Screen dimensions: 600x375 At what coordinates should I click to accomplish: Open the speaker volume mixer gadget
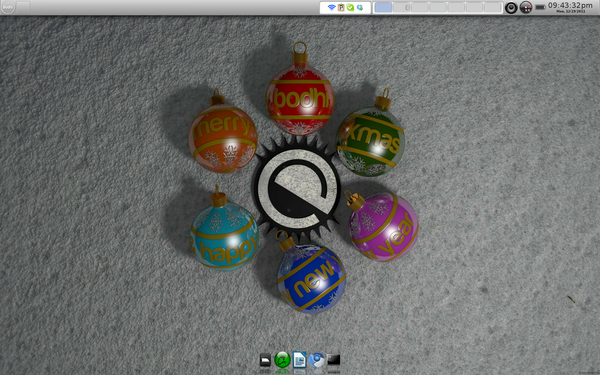coord(511,8)
